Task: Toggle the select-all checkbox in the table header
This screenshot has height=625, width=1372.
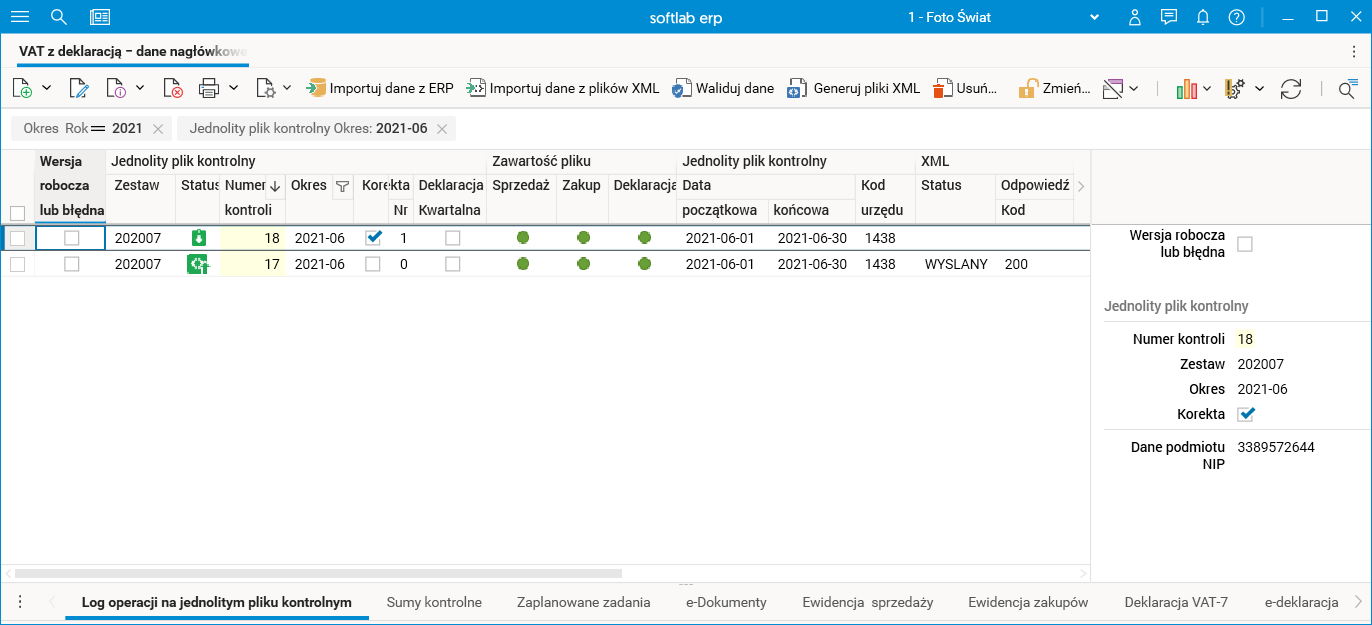Action: (17, 212)
